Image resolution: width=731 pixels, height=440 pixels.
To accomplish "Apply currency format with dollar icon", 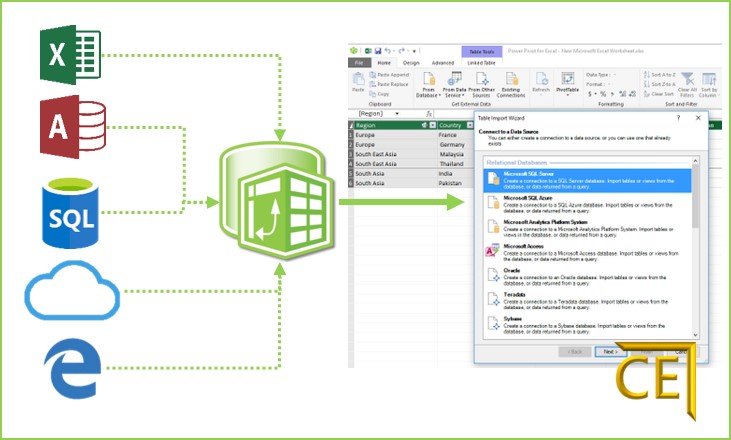I will tap(592, 94).
